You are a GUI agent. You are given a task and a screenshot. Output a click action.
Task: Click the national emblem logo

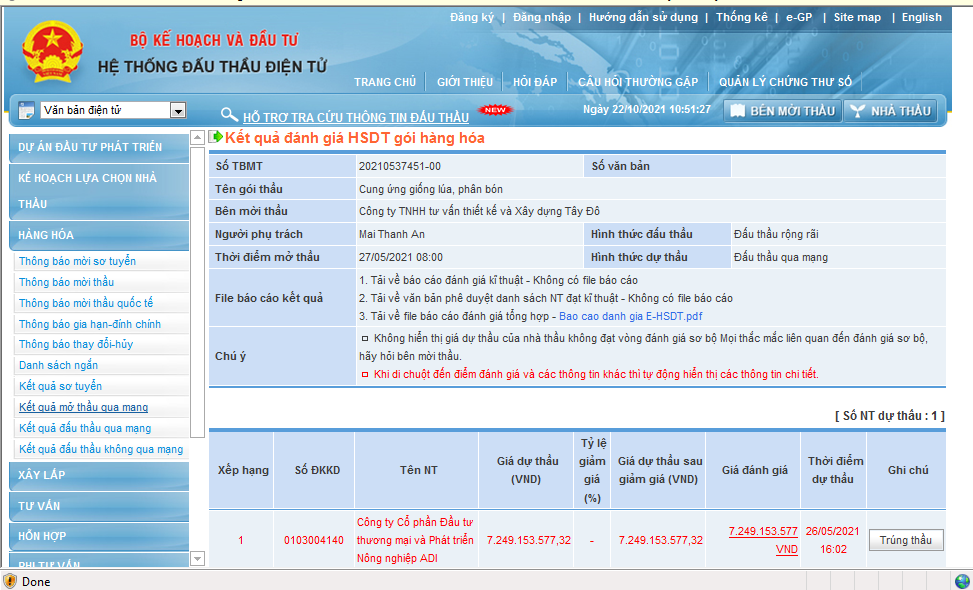click(51, 53)
